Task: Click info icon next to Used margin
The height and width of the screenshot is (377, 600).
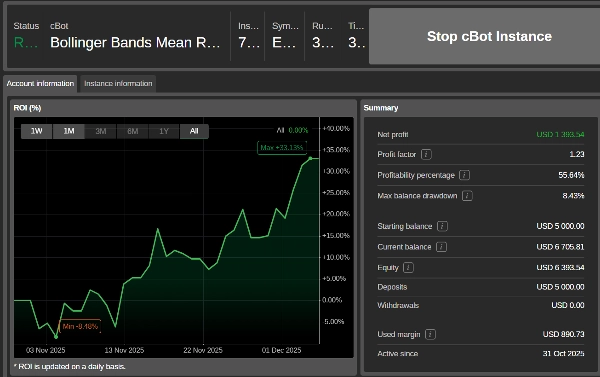Action: pyautogui.click(x=430, y=334)
